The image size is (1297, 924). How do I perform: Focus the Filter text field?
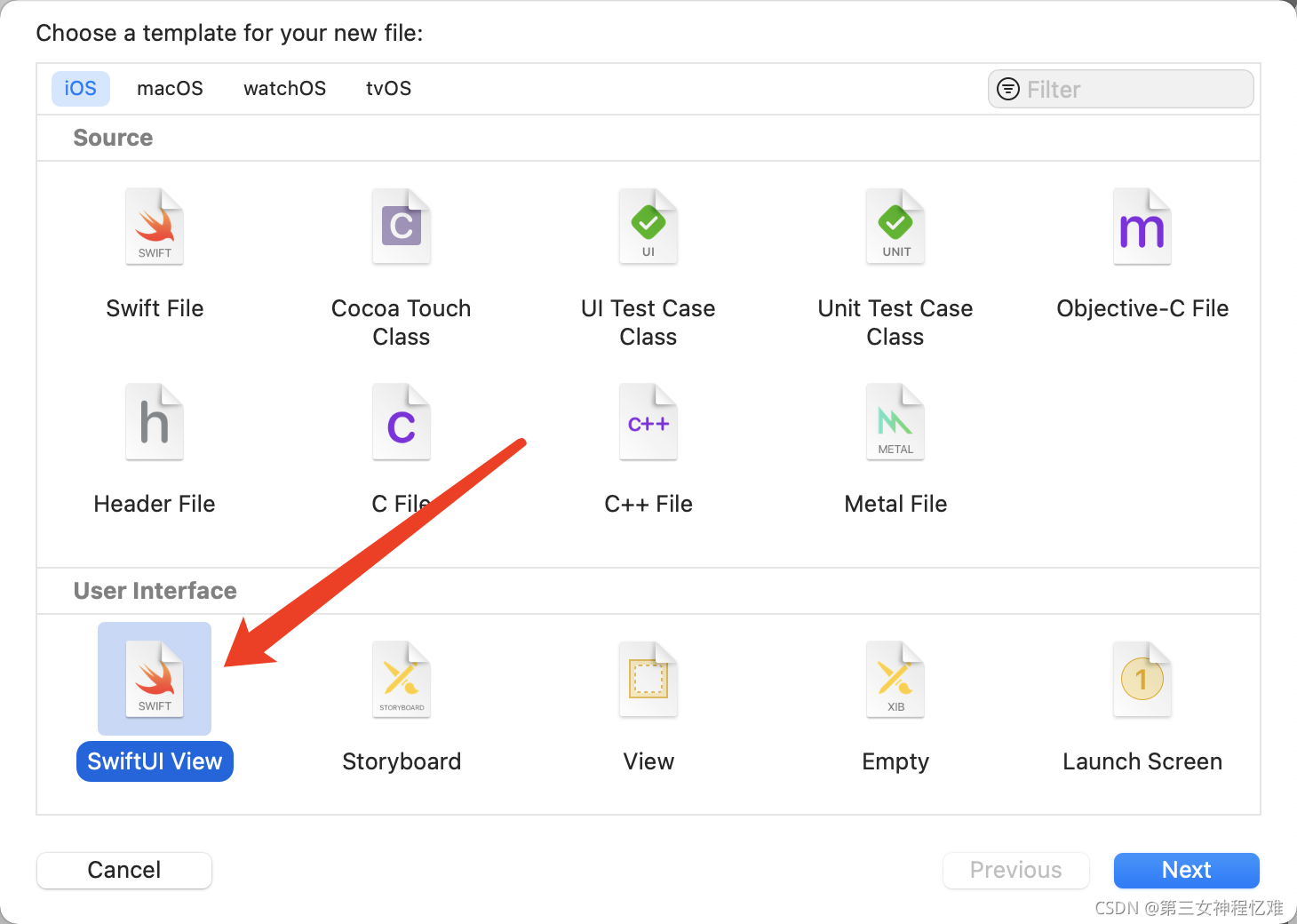click(x=1121, y=89)
